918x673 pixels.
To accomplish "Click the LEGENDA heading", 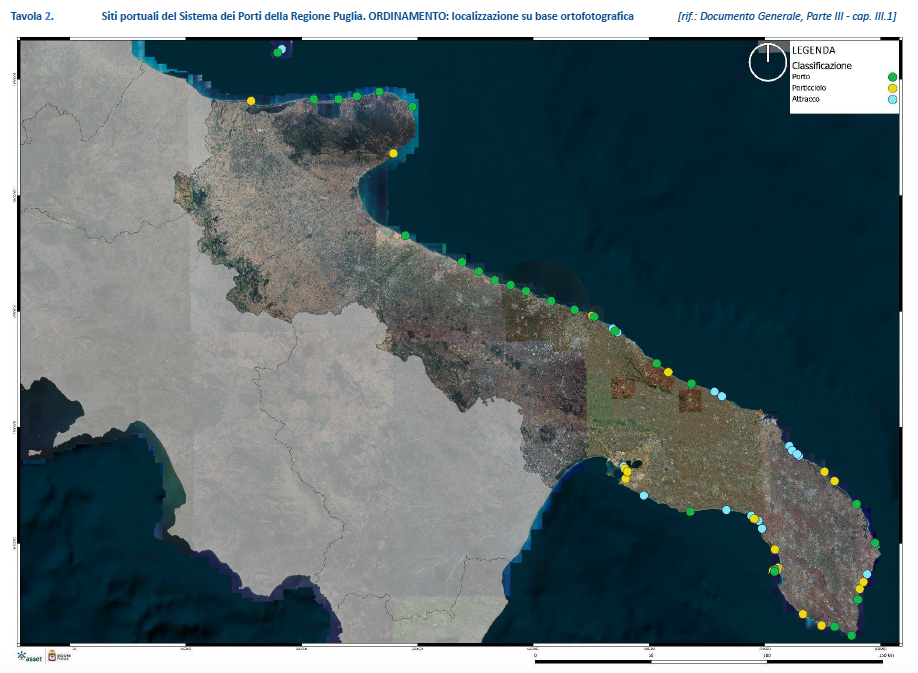I will tap(813, 50).
